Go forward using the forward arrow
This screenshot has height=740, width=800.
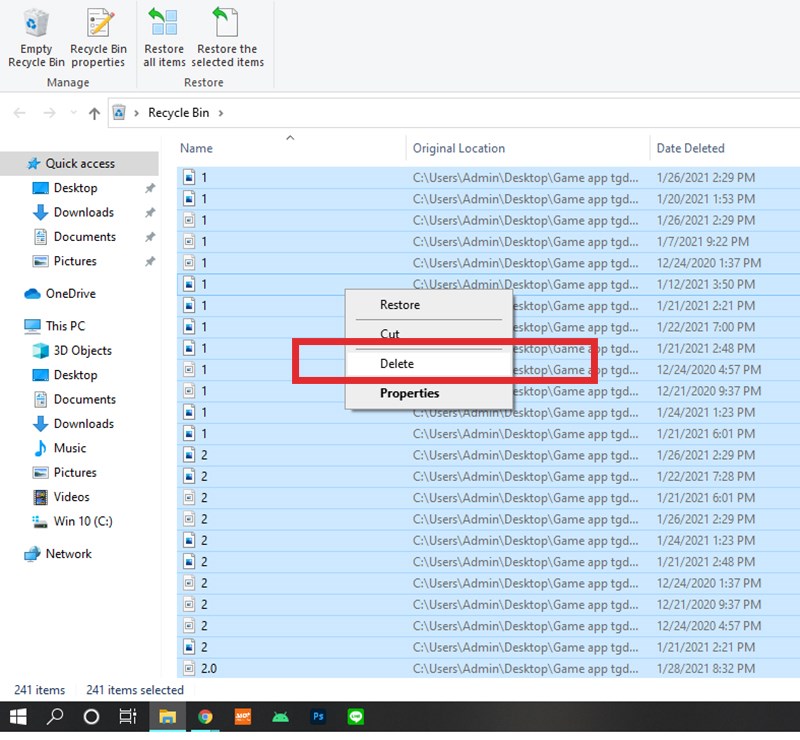coord(49,113)
